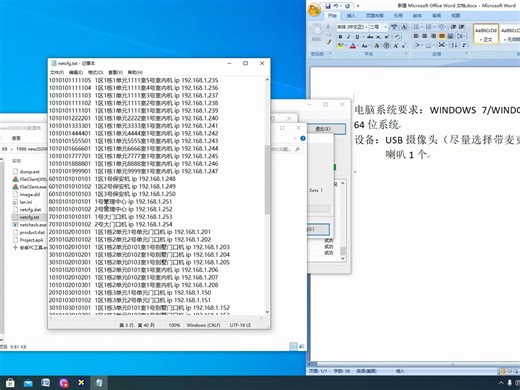Image resolution: width=520 pixels, height=390 pixels.
Task: Click the Notepad vertical scrollbar thumb
Action: (267, 179)
